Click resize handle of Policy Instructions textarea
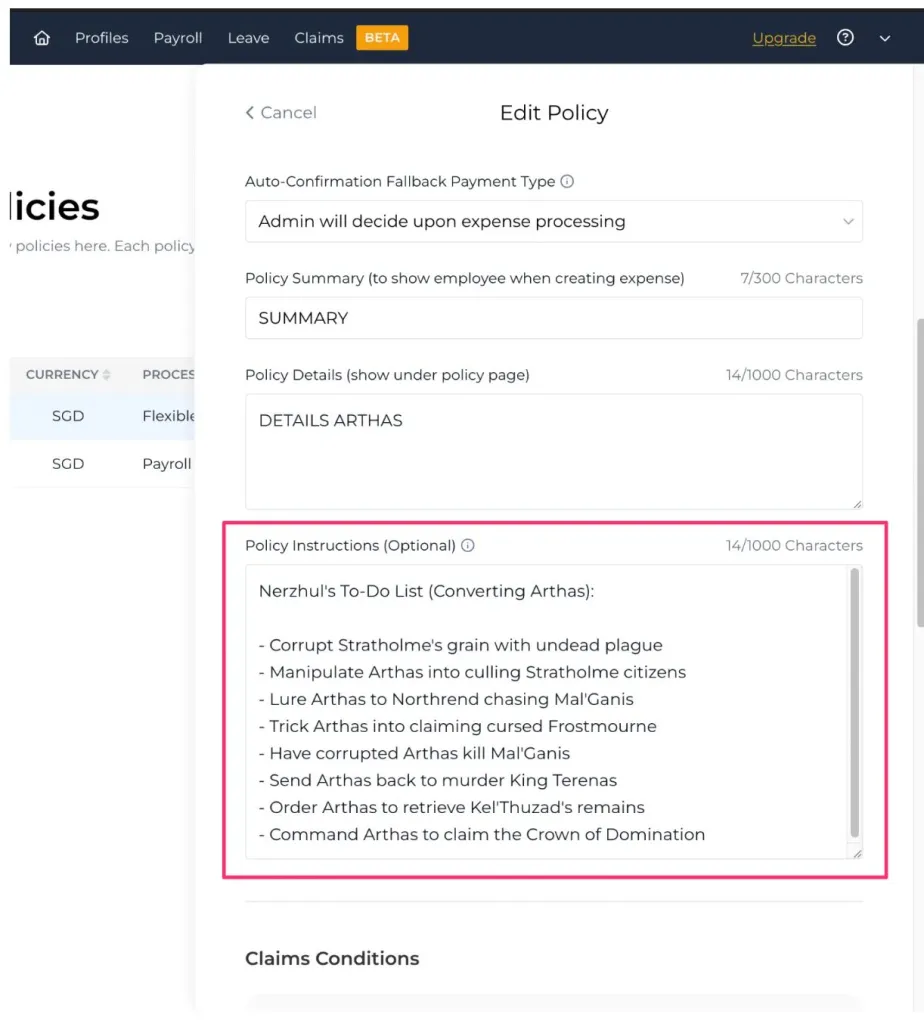Viewport: 924px width, 1024px height. 856,852
